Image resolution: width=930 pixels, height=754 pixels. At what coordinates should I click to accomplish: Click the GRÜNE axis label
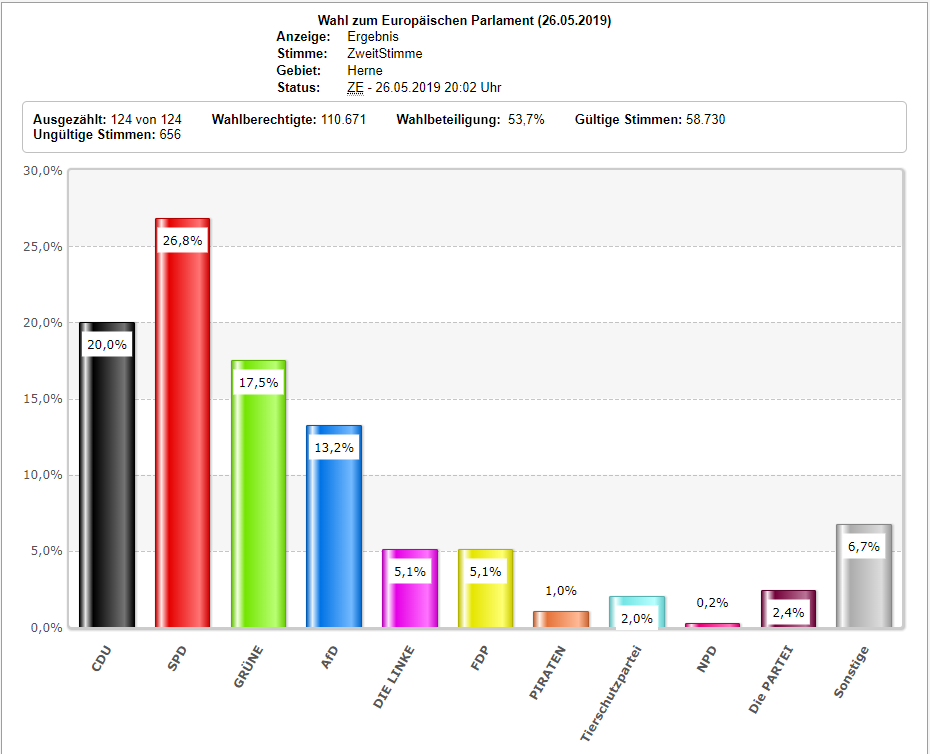[248, 667]
